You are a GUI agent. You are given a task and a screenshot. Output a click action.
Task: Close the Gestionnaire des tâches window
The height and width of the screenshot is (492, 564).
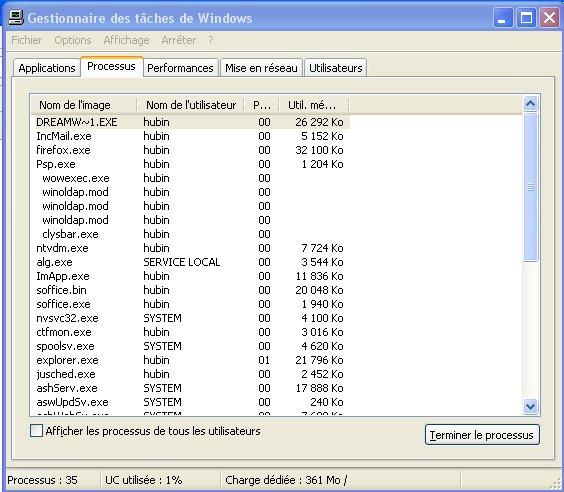[x=549, y=17]
